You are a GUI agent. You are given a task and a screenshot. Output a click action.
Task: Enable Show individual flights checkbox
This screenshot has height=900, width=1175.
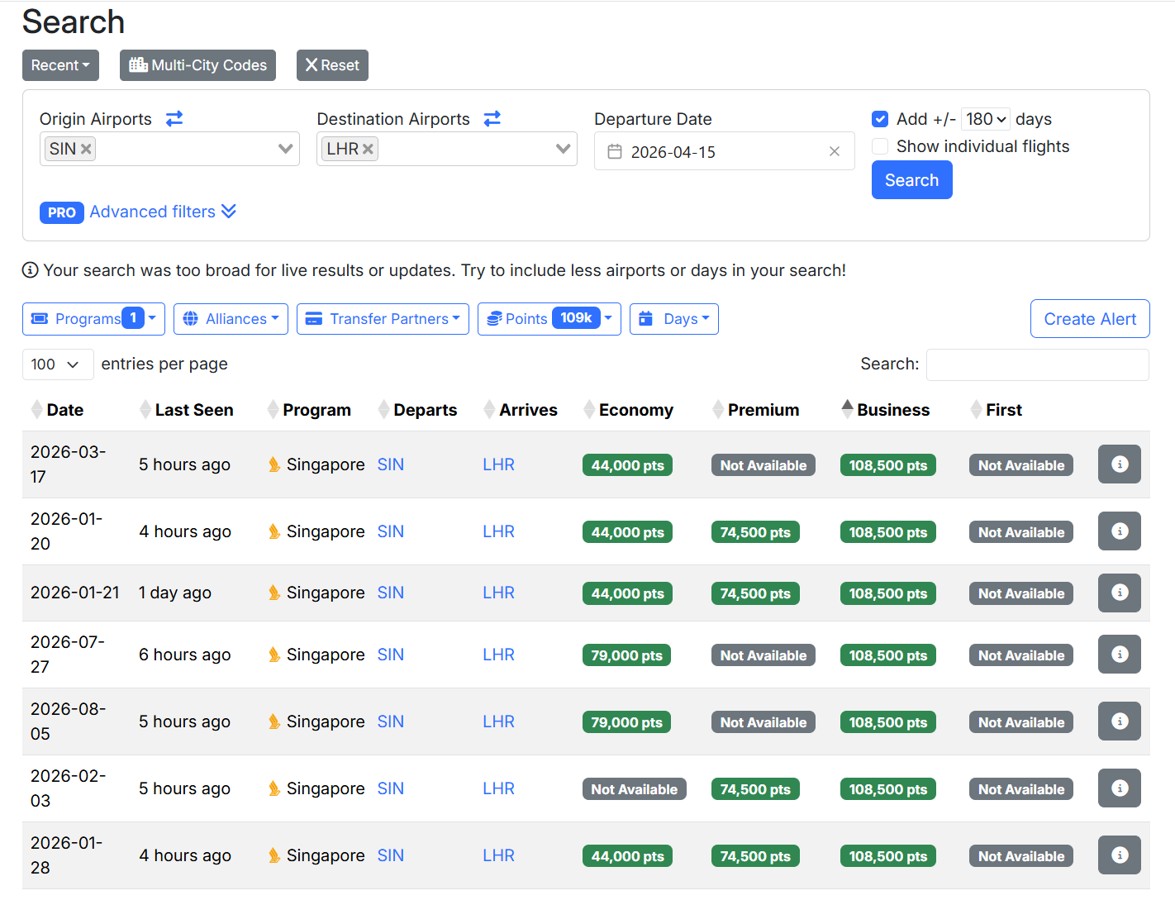[880, 146]
